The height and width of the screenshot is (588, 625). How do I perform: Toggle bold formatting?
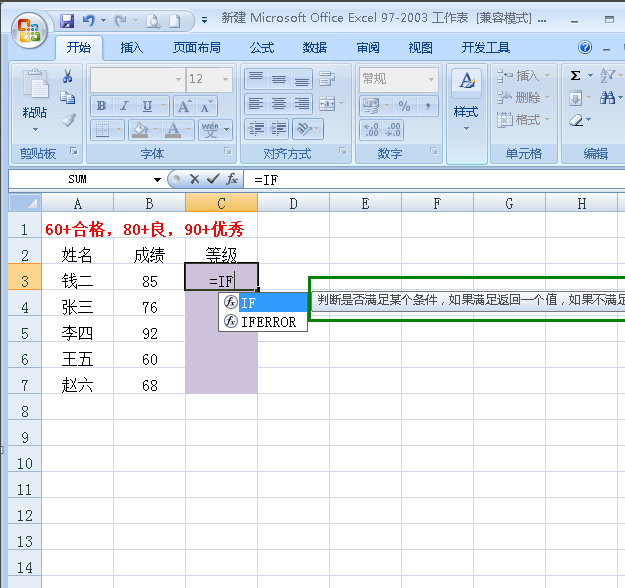102,106
